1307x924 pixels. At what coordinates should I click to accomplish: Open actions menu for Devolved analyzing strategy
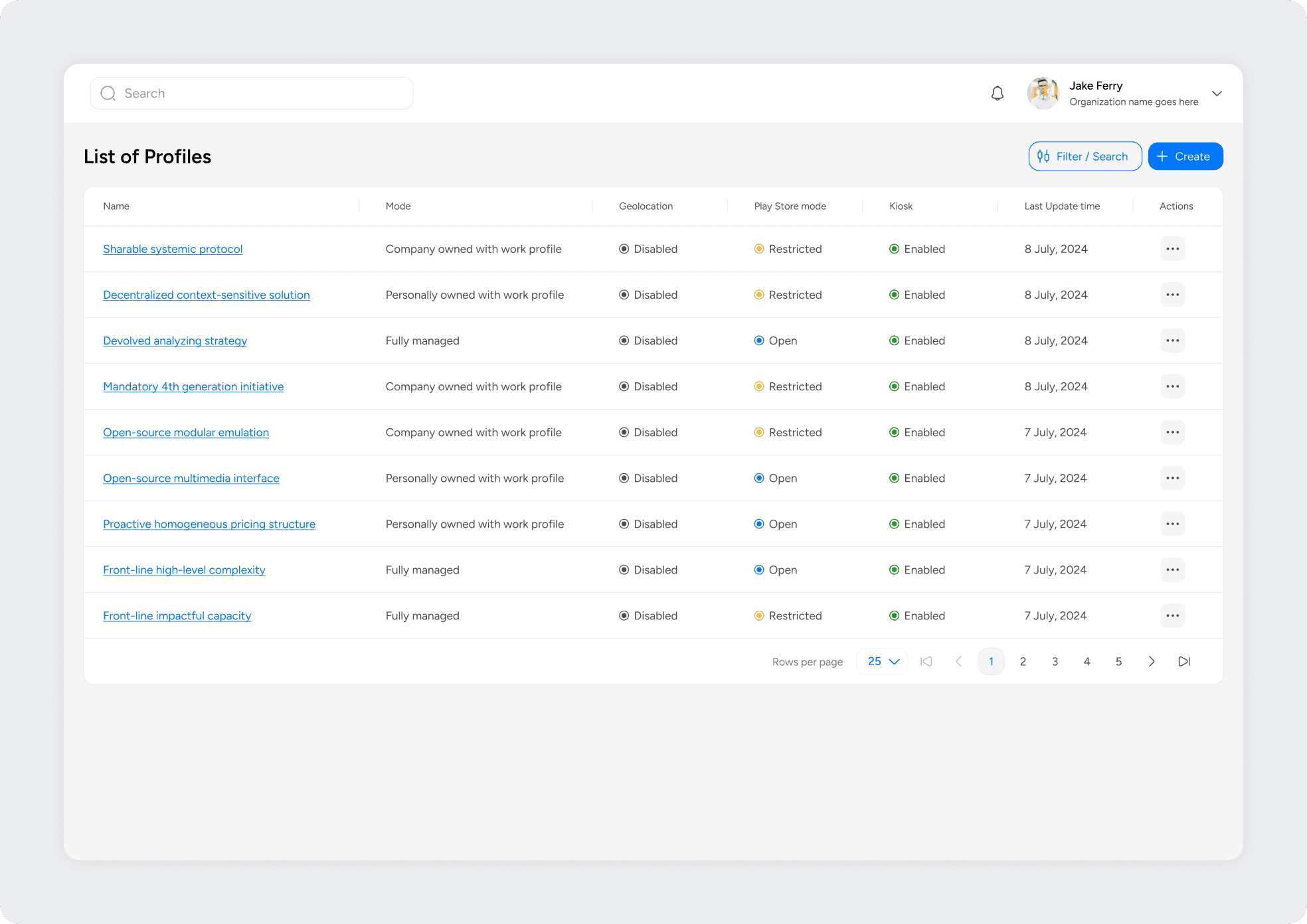[x=1172, y=341]
